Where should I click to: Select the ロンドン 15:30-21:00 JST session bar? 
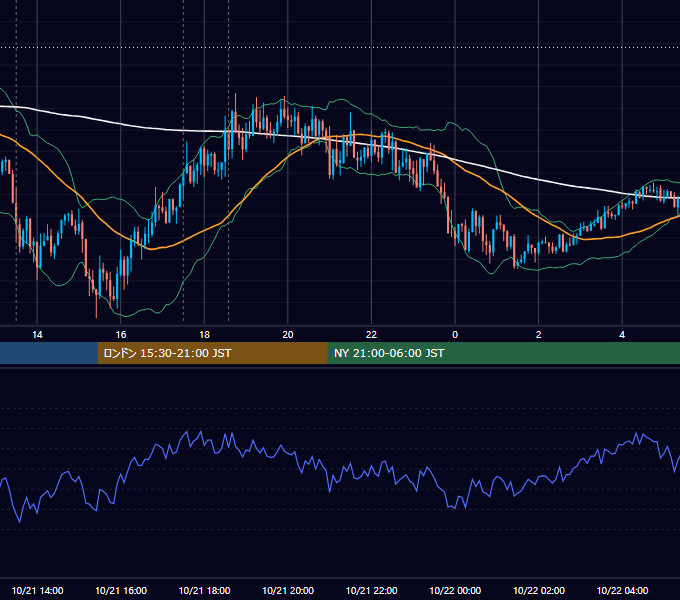[212, 353]
